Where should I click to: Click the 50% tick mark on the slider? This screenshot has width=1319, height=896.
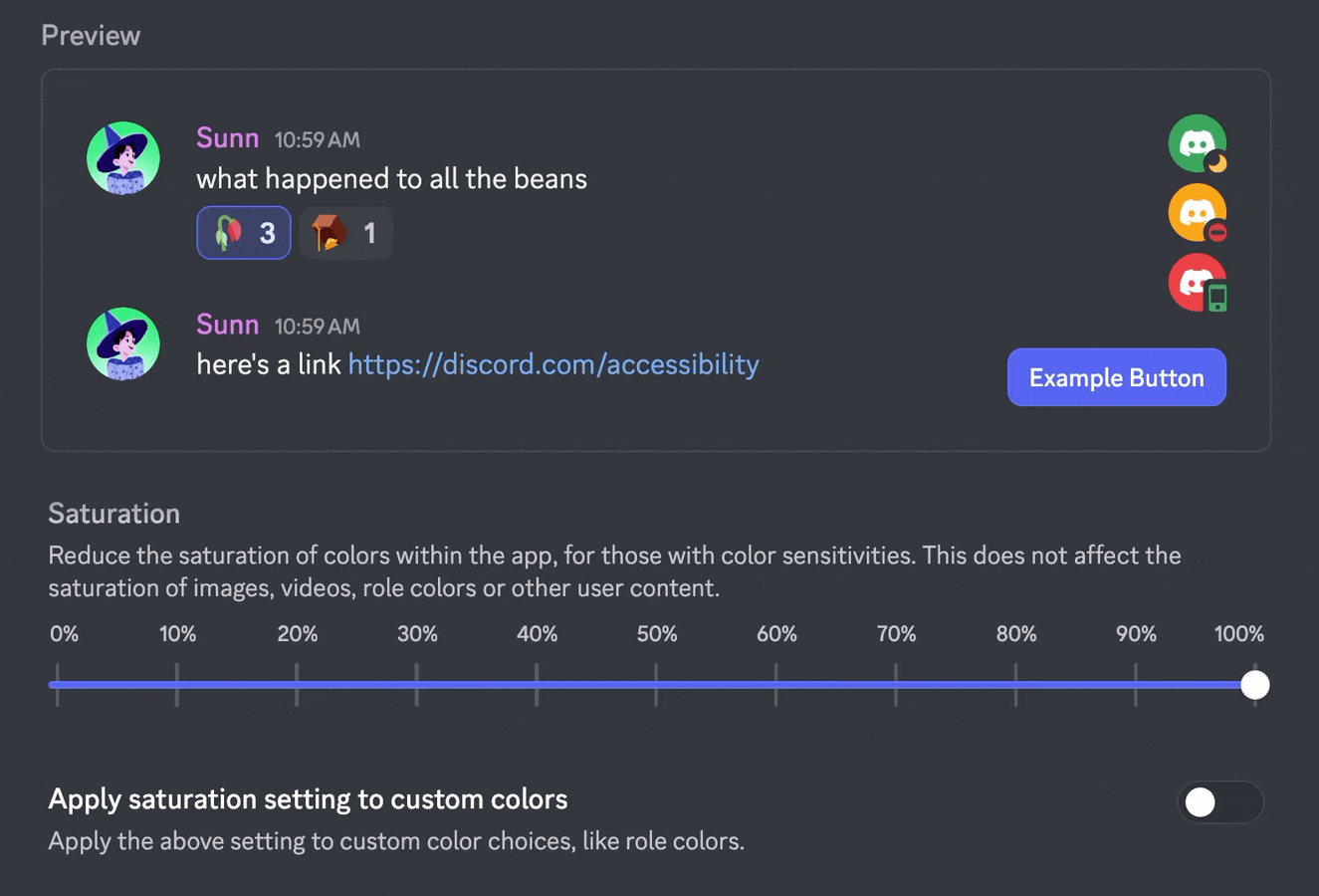[657, 684]
